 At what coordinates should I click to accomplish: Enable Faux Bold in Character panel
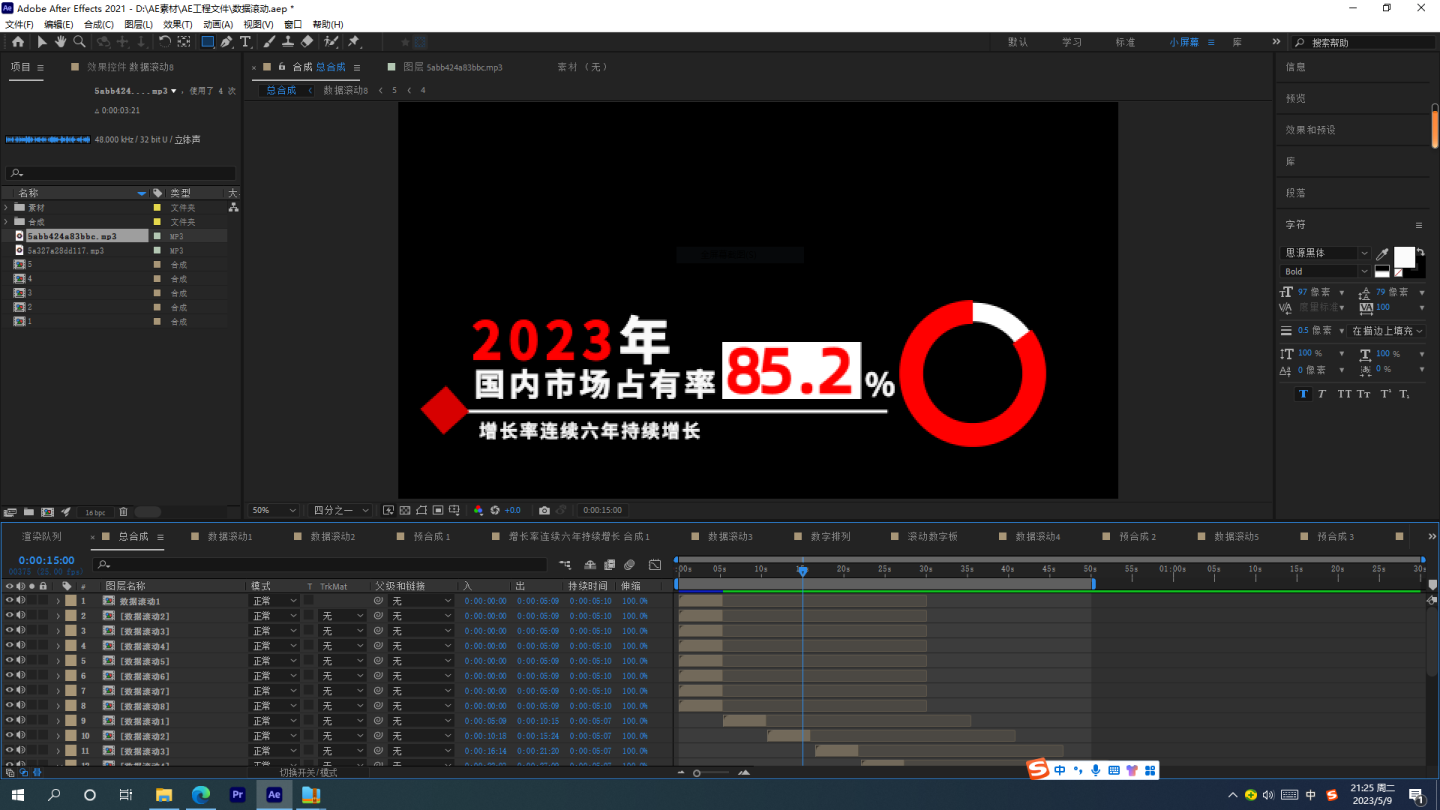point(1303,394)
